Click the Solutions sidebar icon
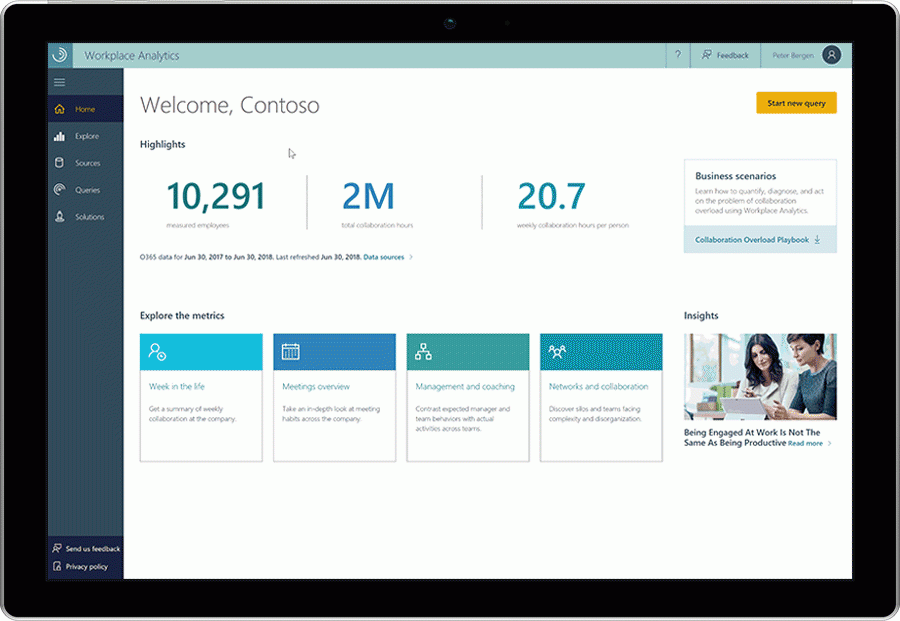Screen dimensions: 900x621 [x=59, y=217]
